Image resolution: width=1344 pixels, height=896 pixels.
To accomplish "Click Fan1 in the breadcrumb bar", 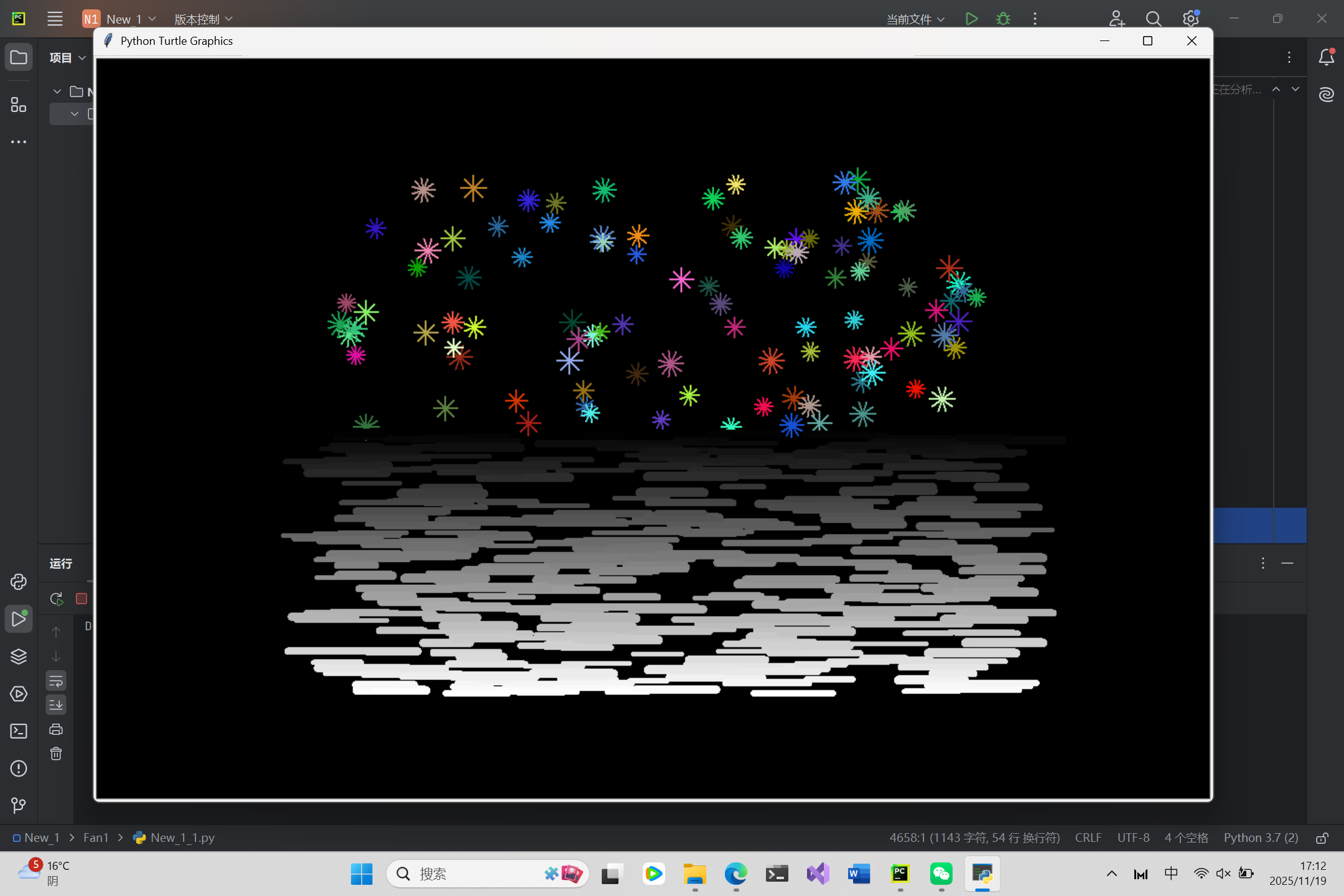I will [96, 838].
